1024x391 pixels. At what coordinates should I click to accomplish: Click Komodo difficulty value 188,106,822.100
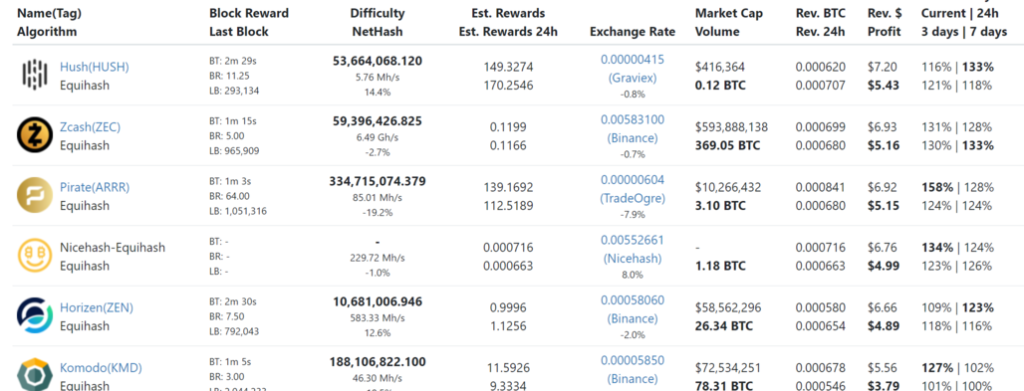coord(377,362)
